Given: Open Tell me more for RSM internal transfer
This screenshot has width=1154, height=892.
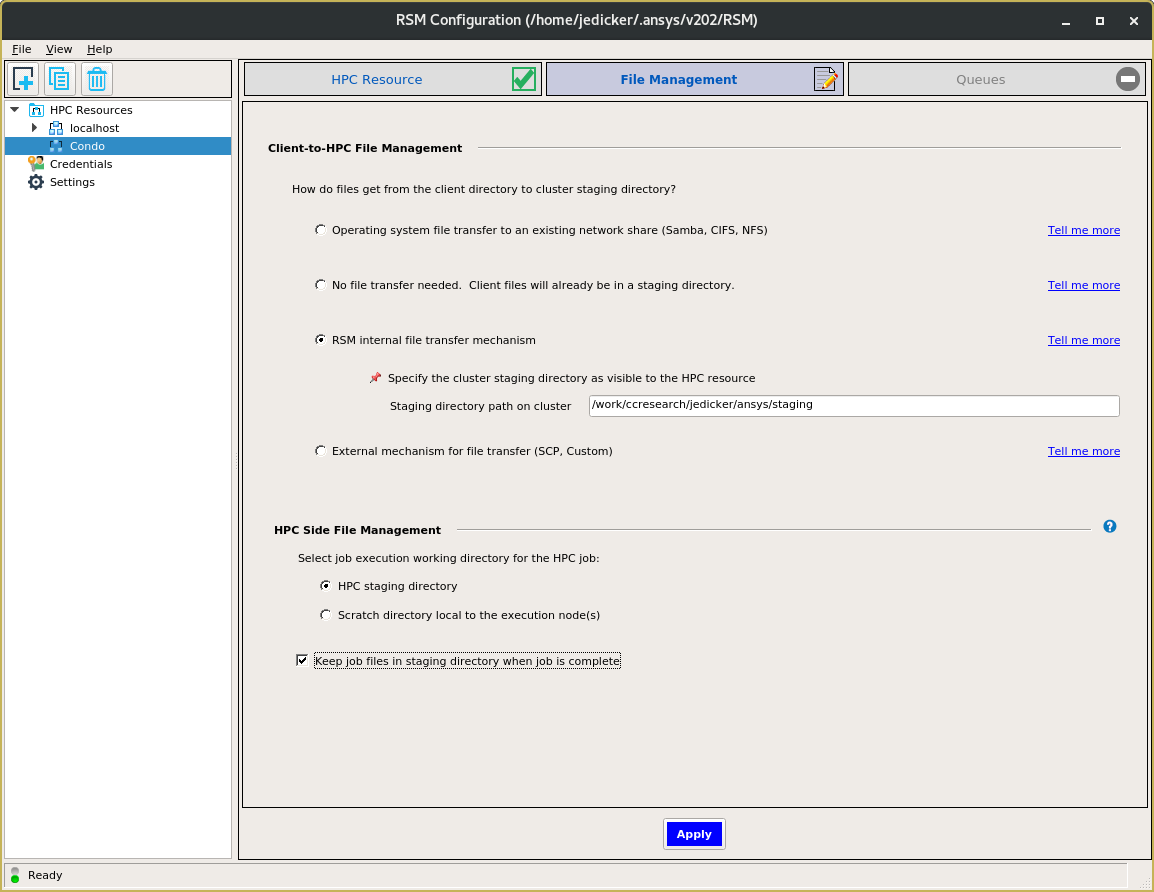Looking at the screenshot, I should pos(1083,340).
